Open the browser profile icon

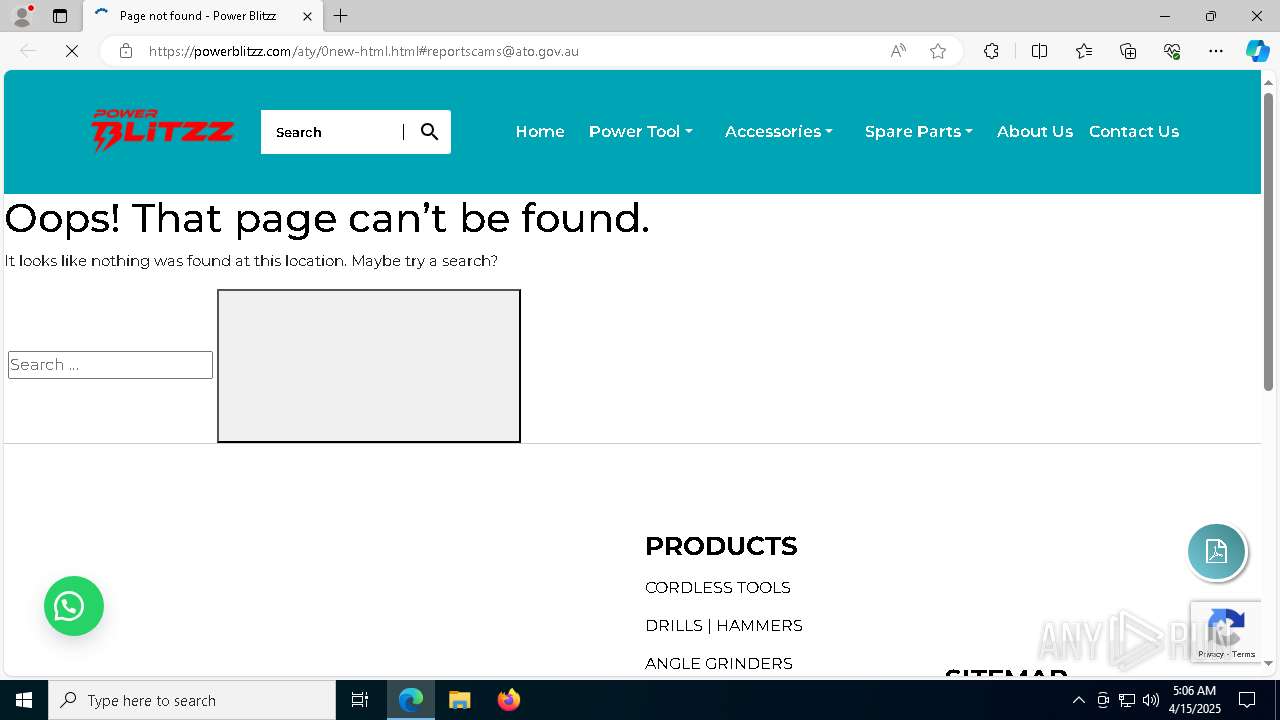tap(22, 16)
